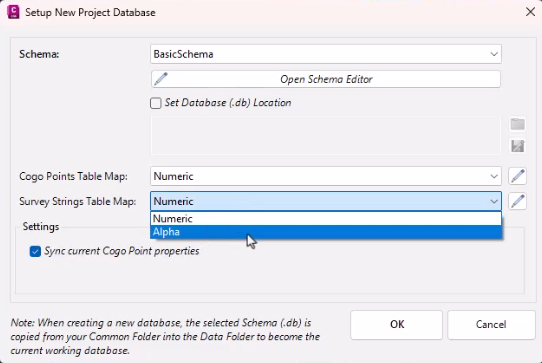Uncheck Sync current Cogo Point properties
This screenshot has width=542, height=363.
pyautogui.click(x=35, y=251)
